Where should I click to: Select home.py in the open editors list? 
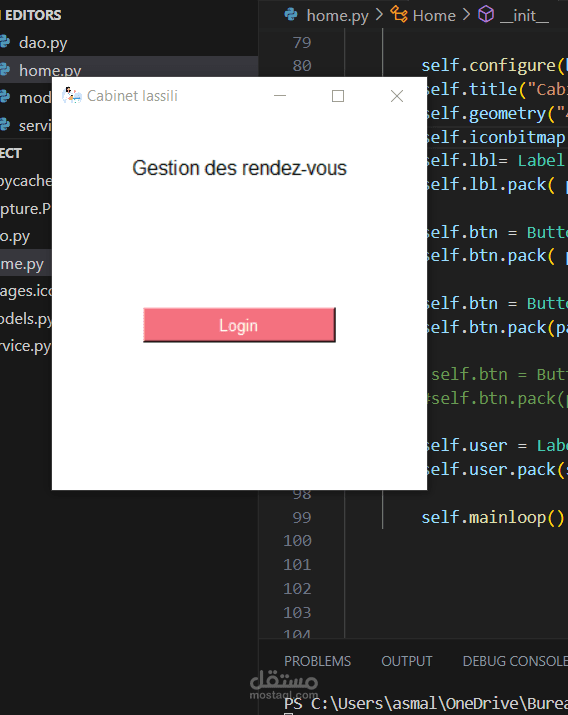pyautogui.click(x=50, y=70)
